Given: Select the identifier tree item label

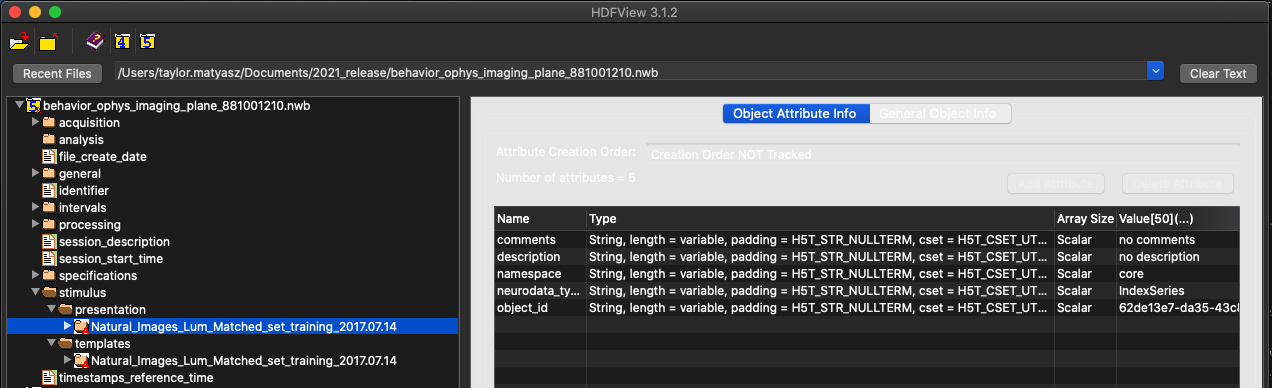Looking at the screenshot, I should 84,190.
